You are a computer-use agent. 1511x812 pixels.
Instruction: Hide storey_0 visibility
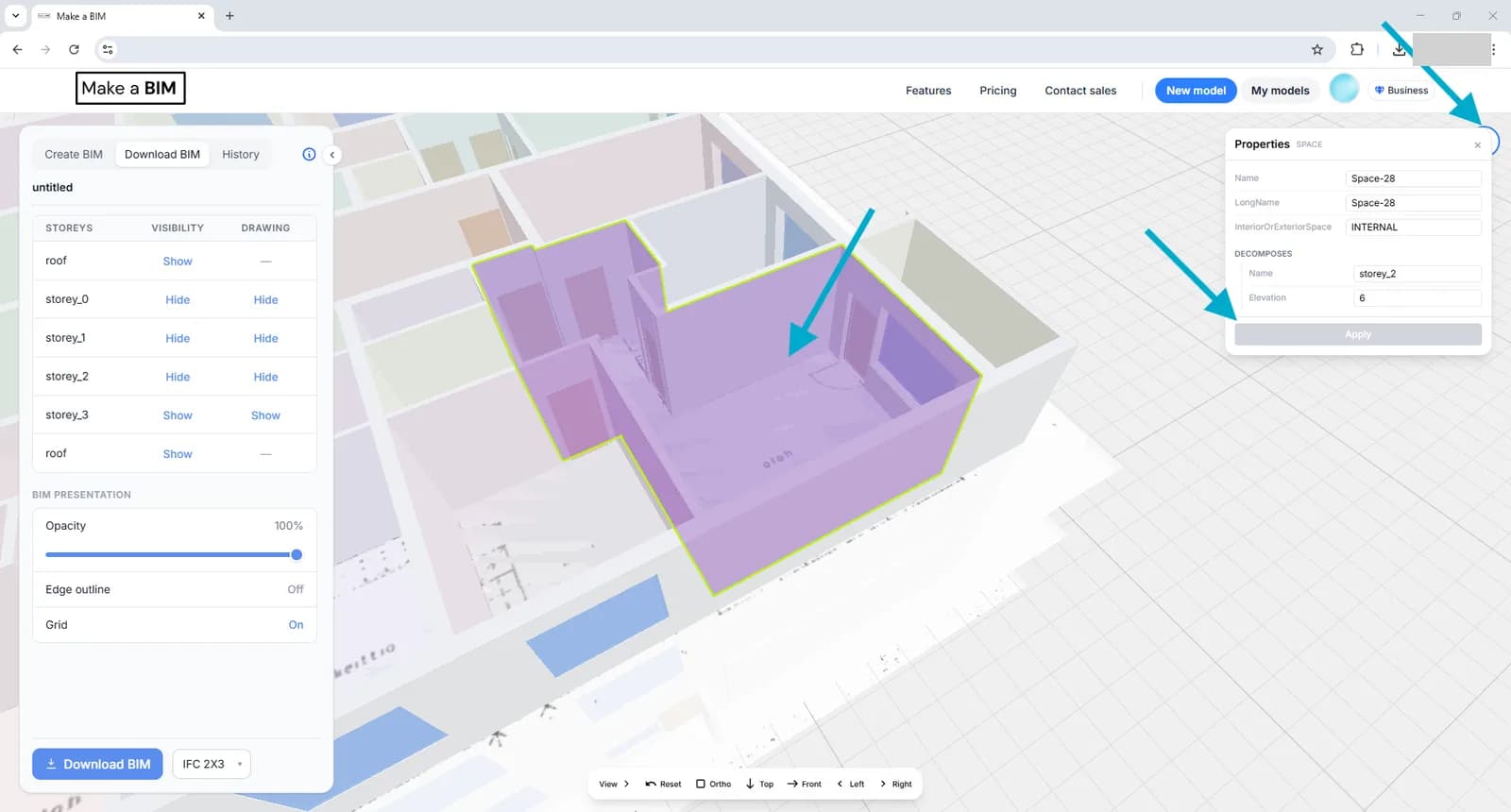(x=178, y=299)
